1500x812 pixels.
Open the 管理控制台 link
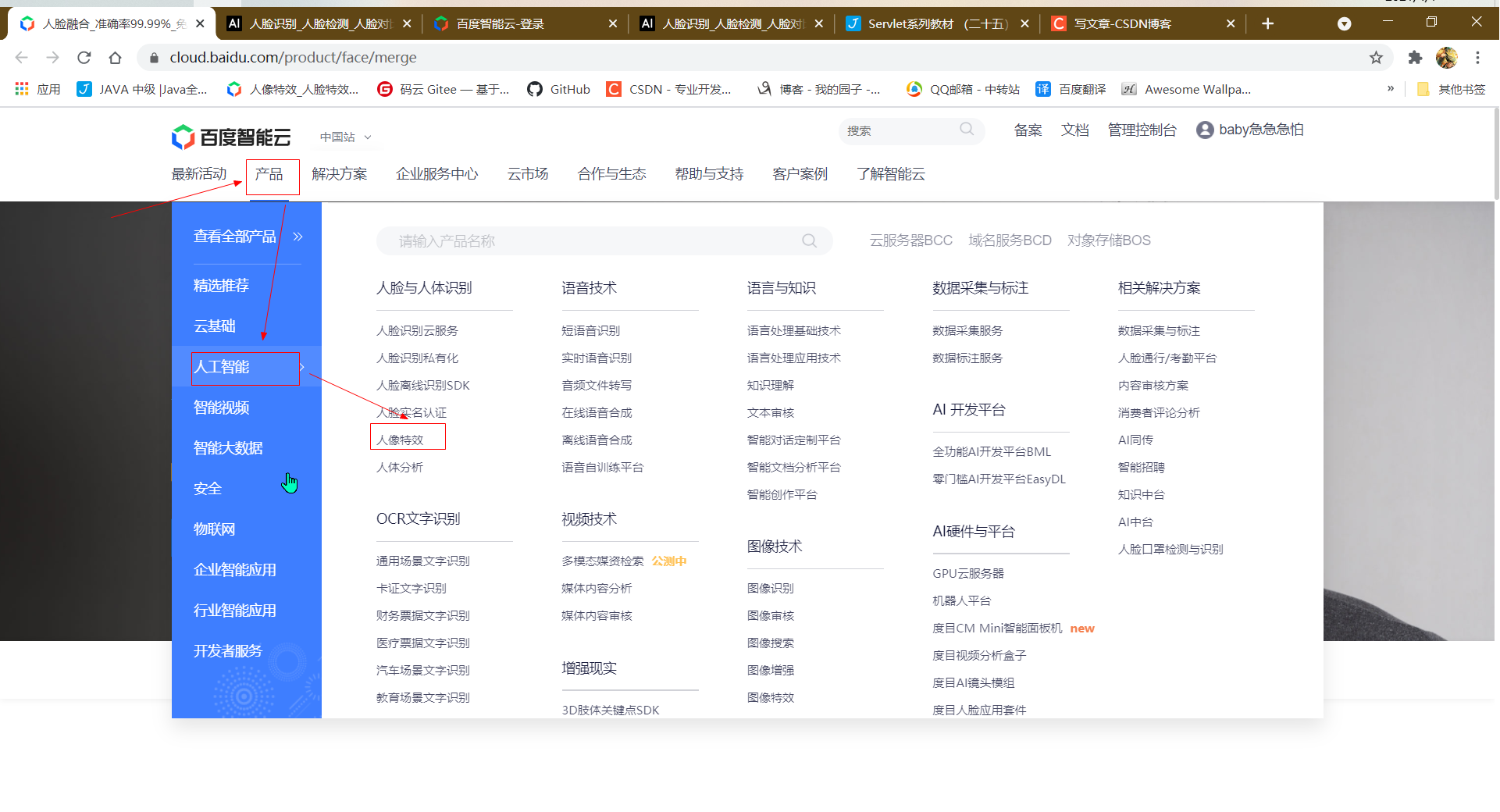(1142, 130)
